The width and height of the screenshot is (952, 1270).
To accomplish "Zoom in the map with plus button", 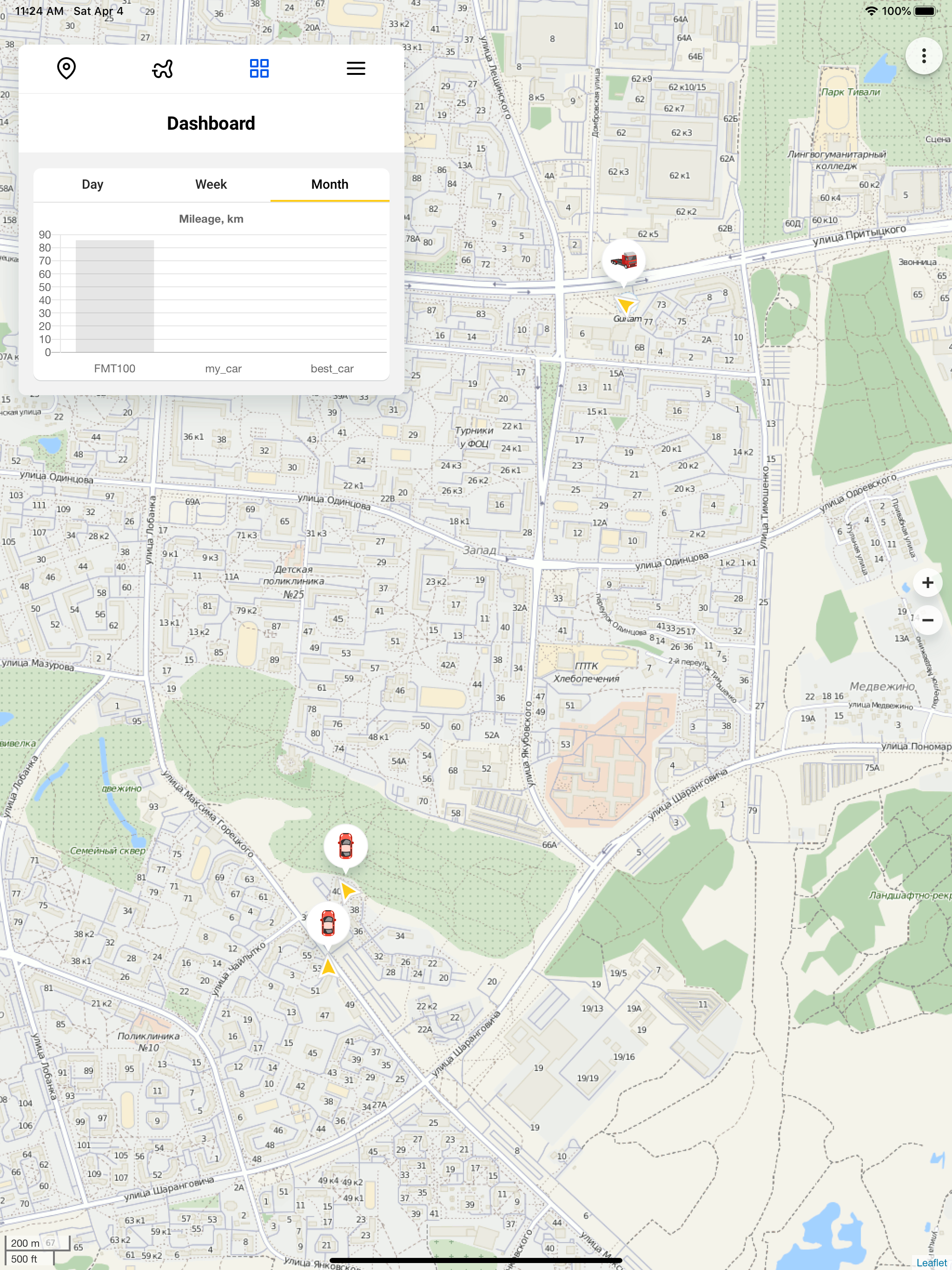I will pyautogui.click(x=927, y=583).
